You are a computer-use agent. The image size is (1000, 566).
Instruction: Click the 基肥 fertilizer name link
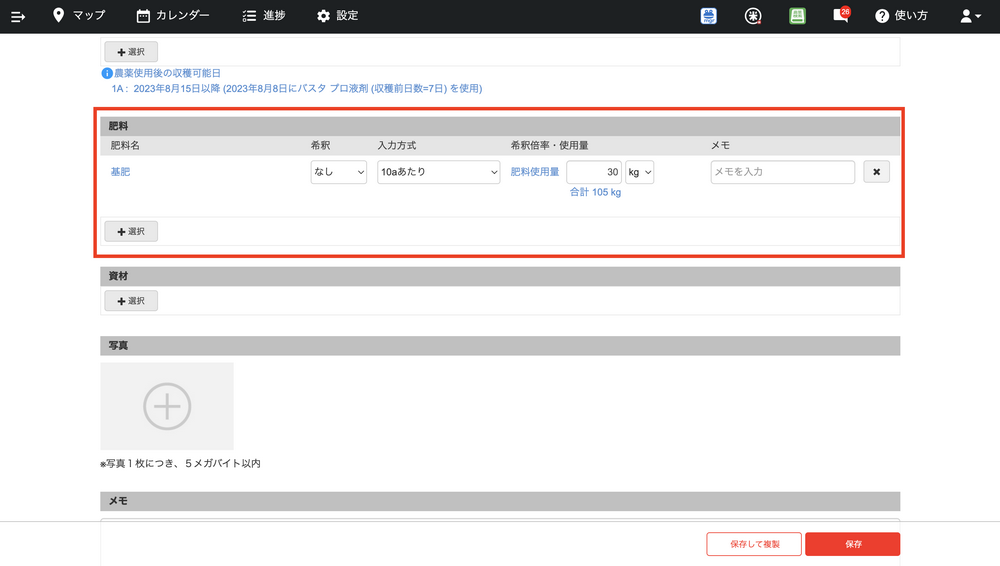point(120,172)
